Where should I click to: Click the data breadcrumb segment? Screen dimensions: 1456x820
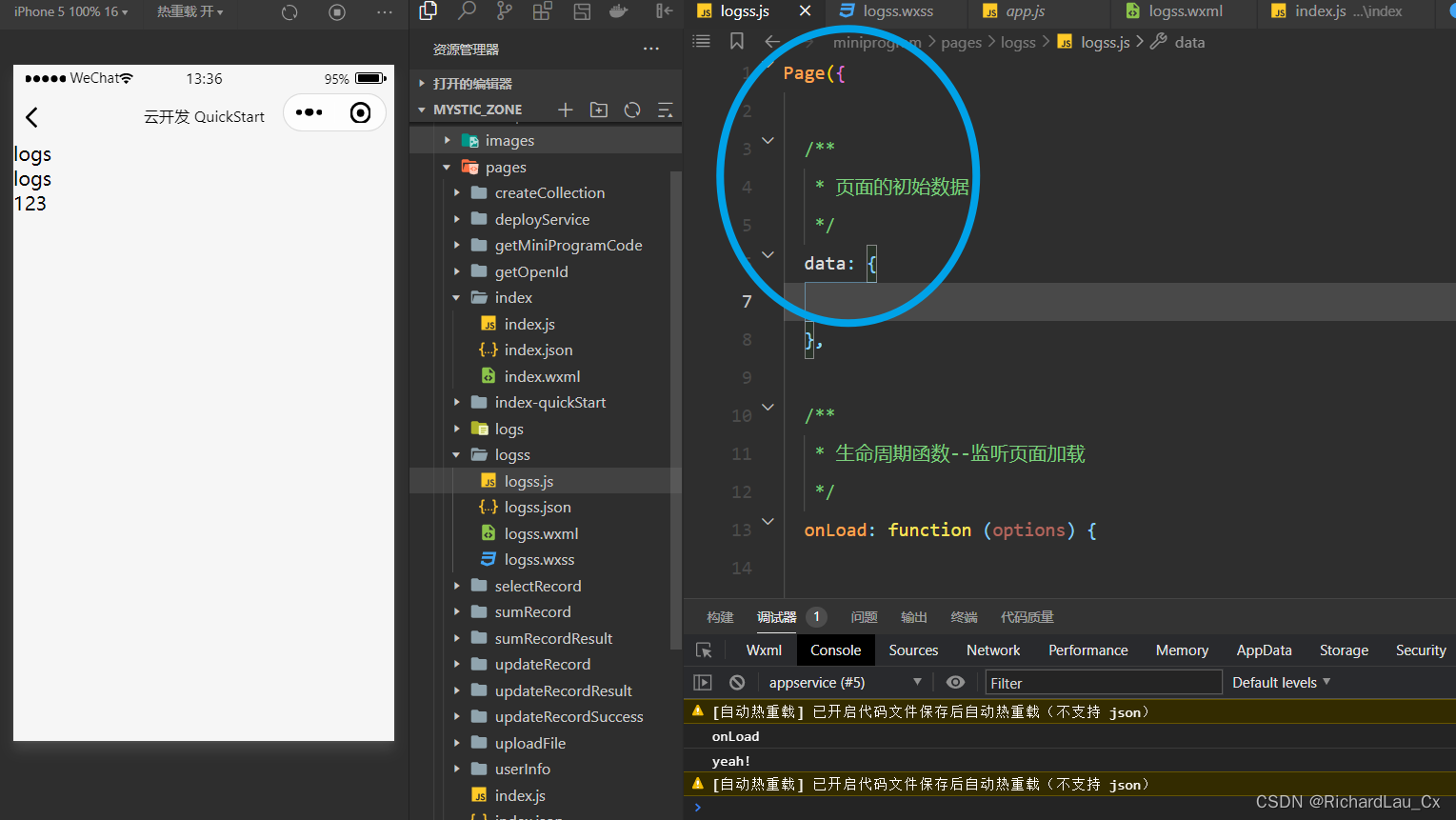(x=1189, y=42)
